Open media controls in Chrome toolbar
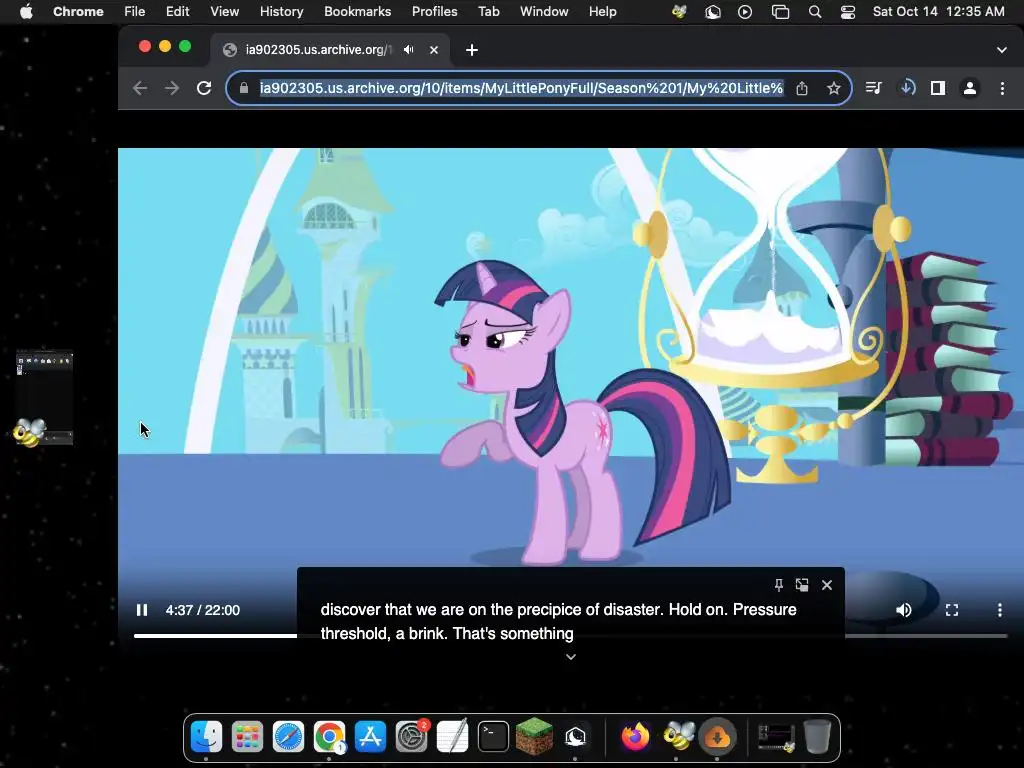The width and height of the screenshot is (1024, 768). point(873,88)
